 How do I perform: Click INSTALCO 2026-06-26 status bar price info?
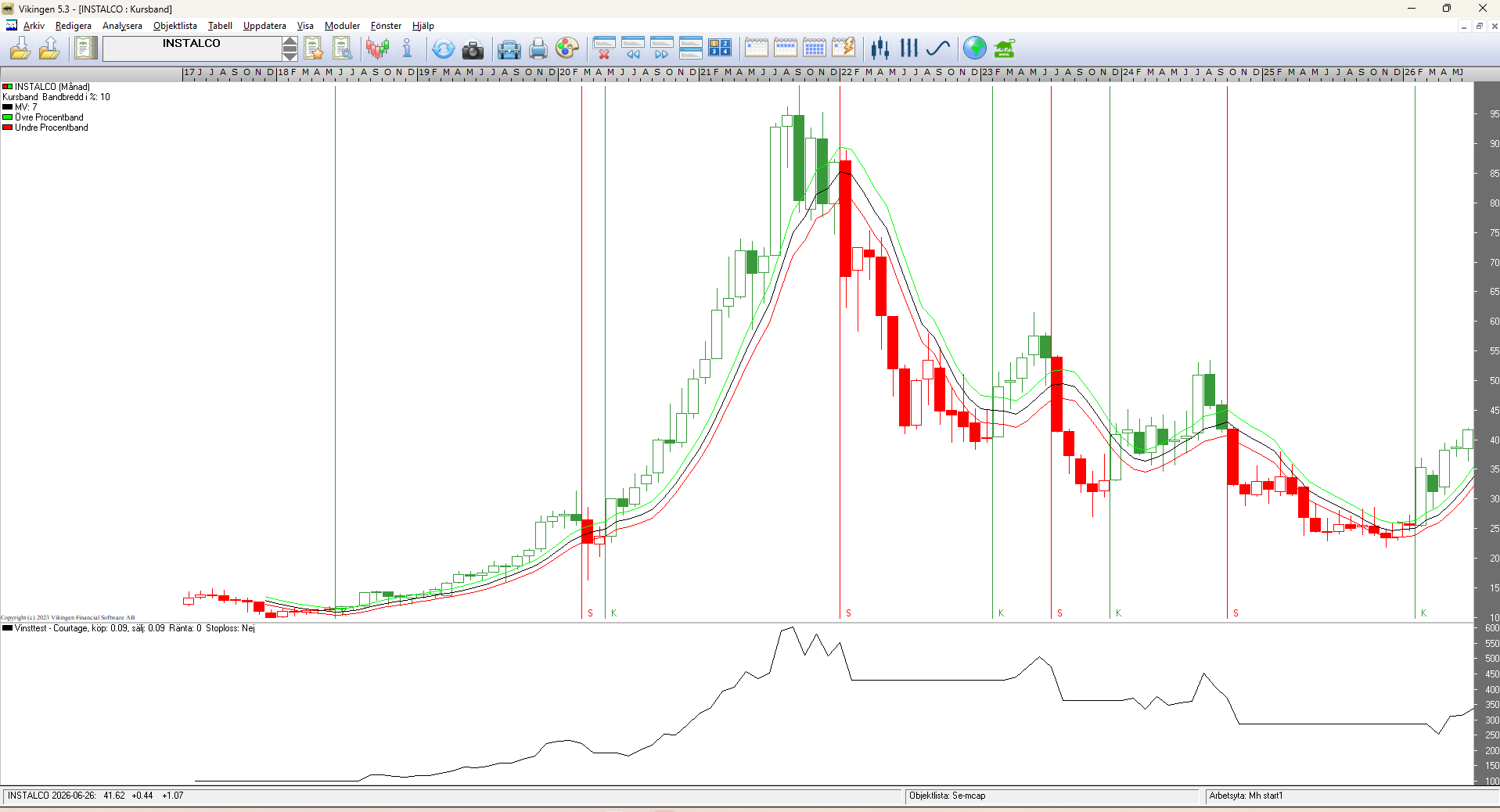(95, 796)
